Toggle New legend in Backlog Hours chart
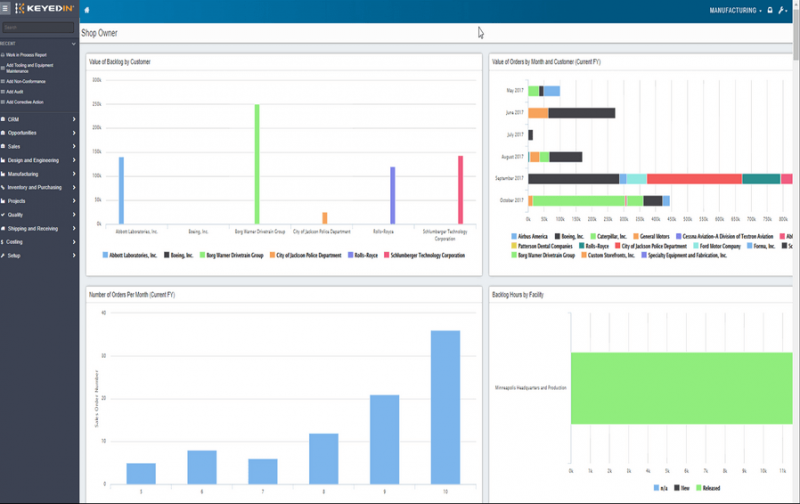800x504 pixels. (x=682, y=488)
